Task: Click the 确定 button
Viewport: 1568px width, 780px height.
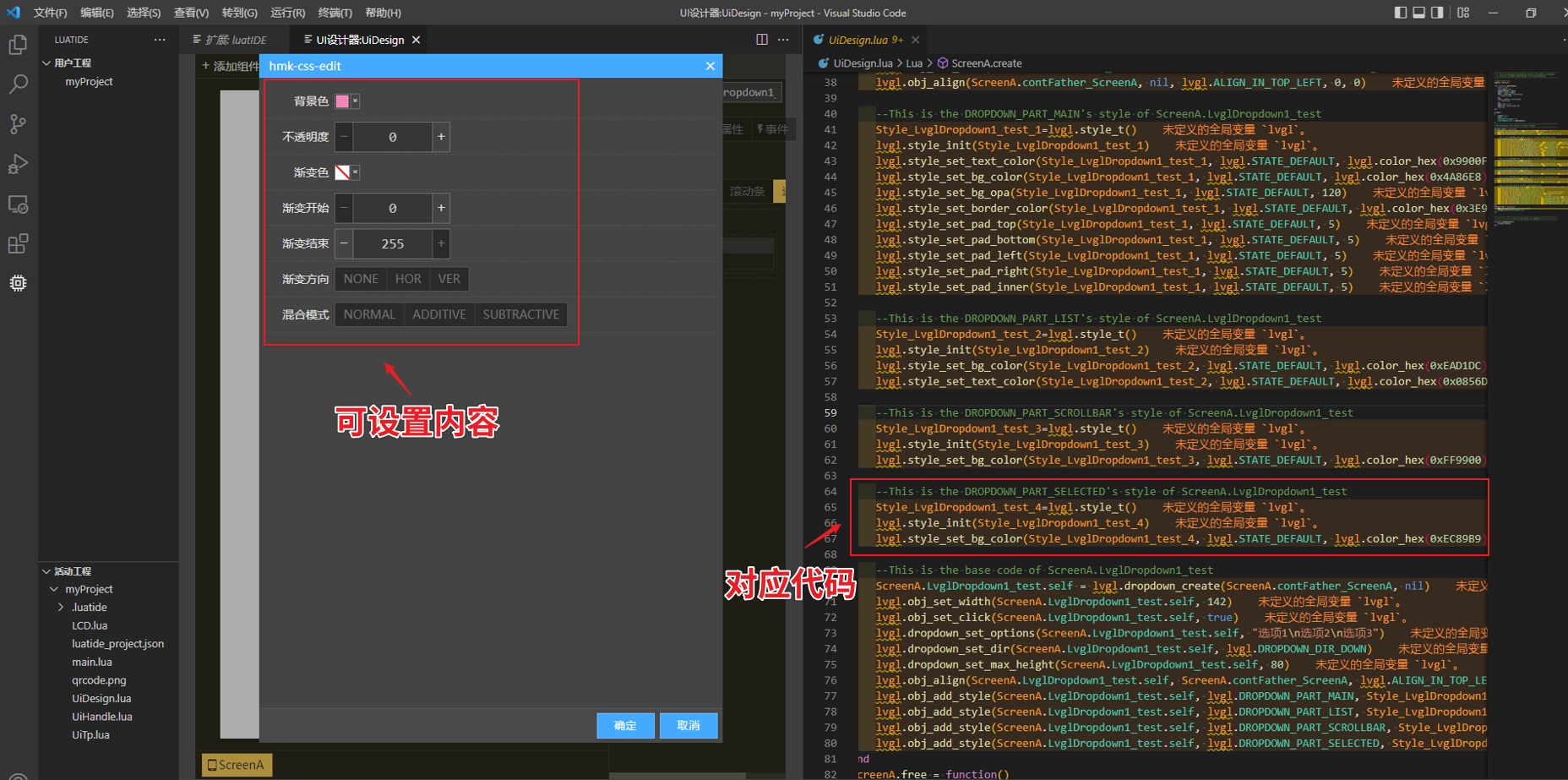Action: click(x=625, y=725)
